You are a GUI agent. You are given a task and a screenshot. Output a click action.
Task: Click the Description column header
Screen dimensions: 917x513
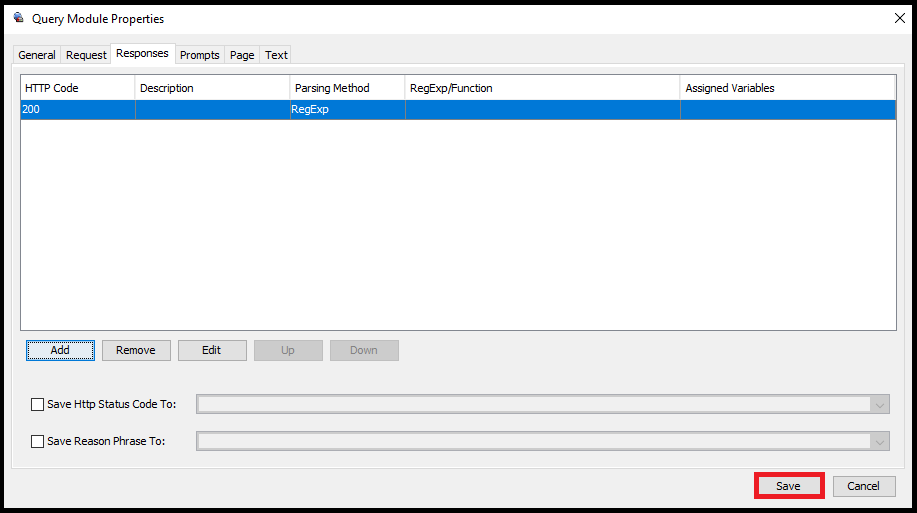(213, 88)
